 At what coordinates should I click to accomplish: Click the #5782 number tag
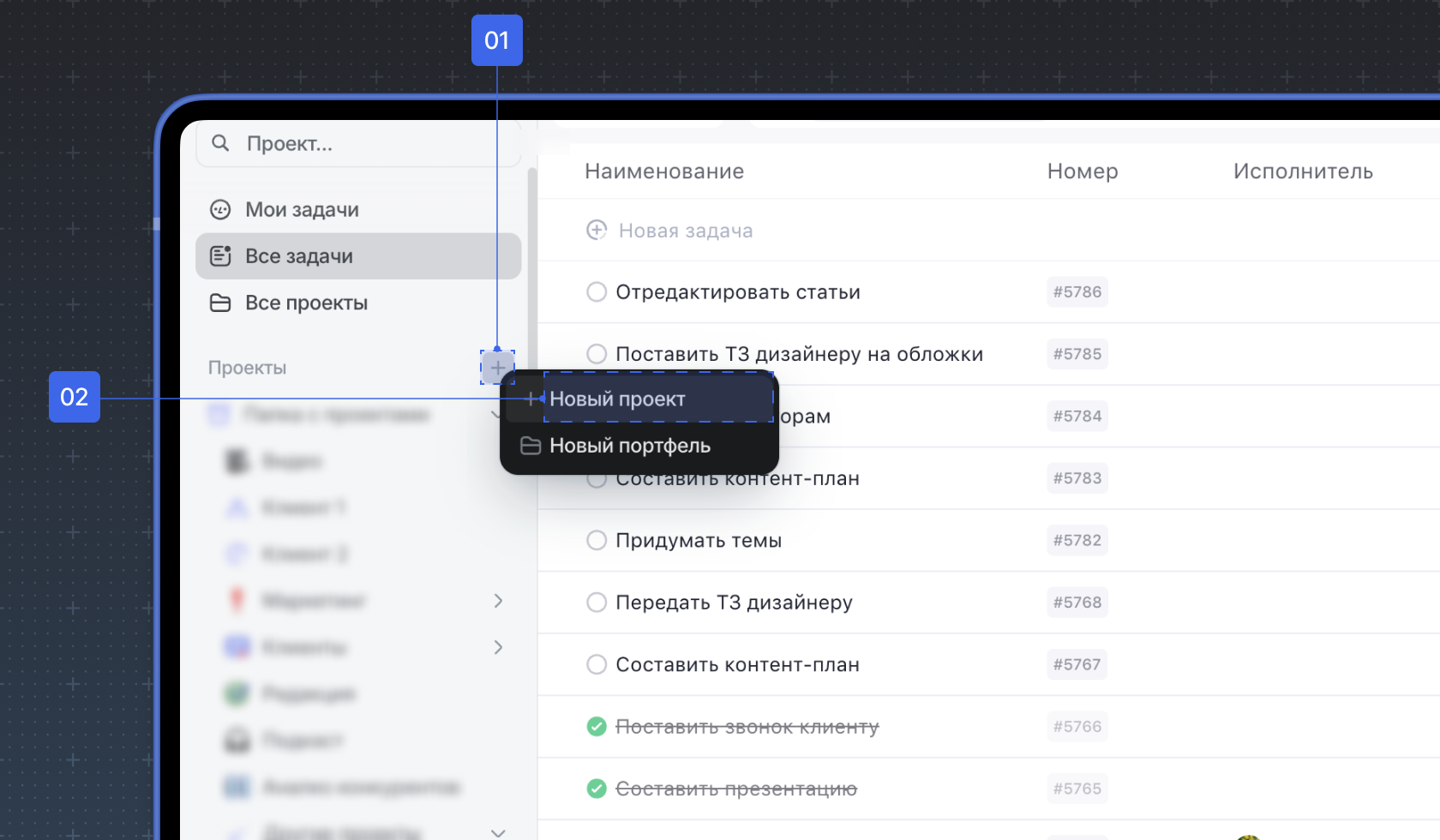pos(1077,540)
